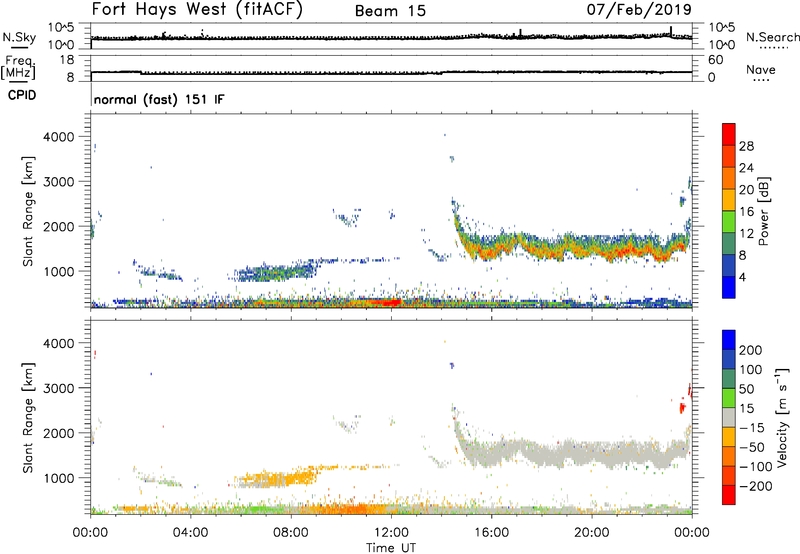Click the 'CPID' row label
The image size is (800, 554).
(22, 95)
